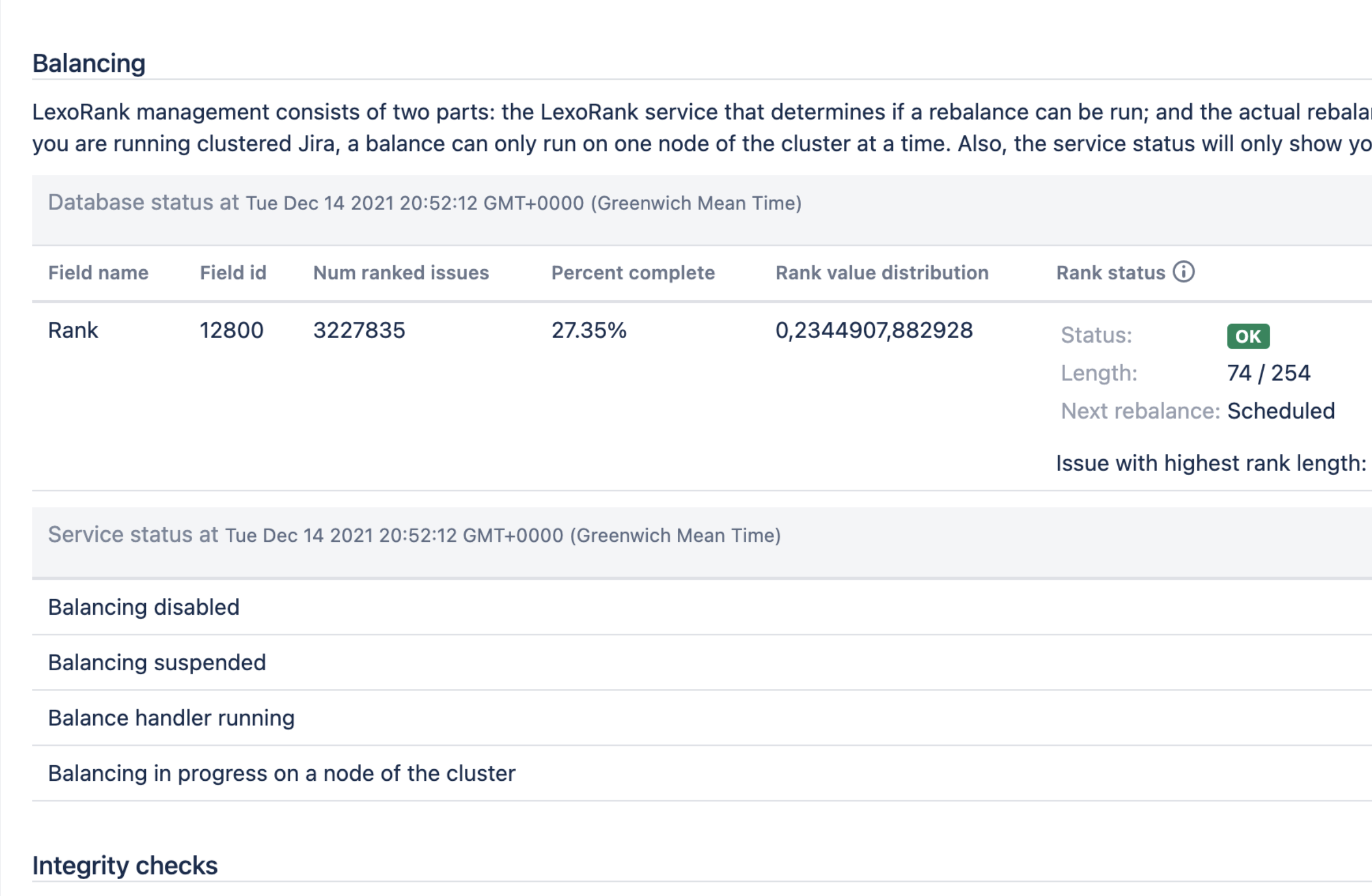Click the 3227835 ranked issues value
Screen dimensions: 1372x896
point(359,331)
